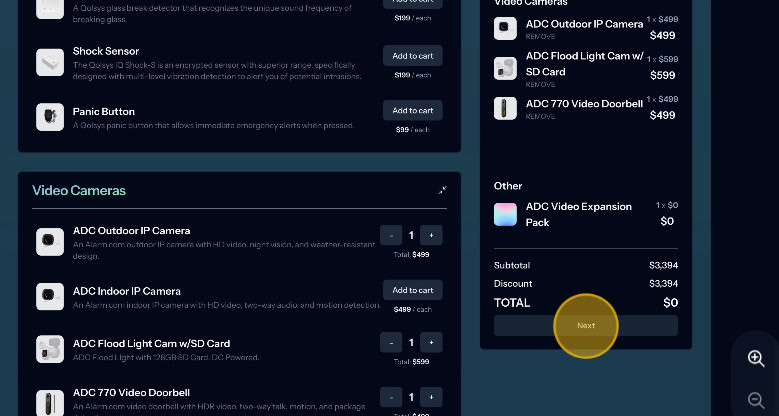The image size is (779, 416).
Task: Click ADC Outdoor IP Camera quantity value 1
Action: pyautogui.click(x=411, y=235)
